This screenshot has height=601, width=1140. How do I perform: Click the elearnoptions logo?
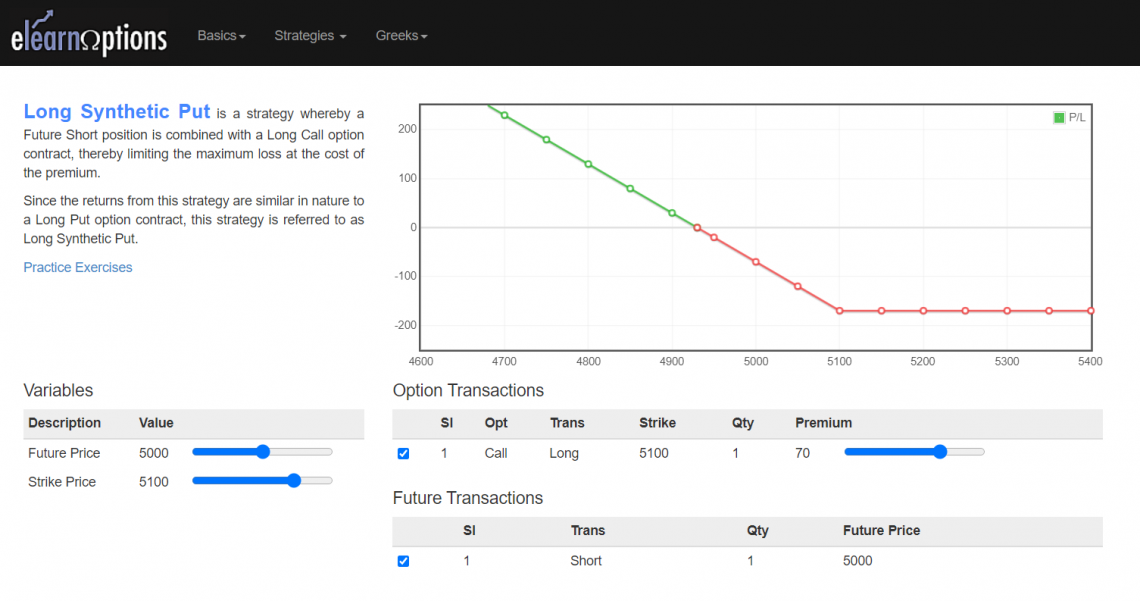pyautogui.click(x=89, y=34)
